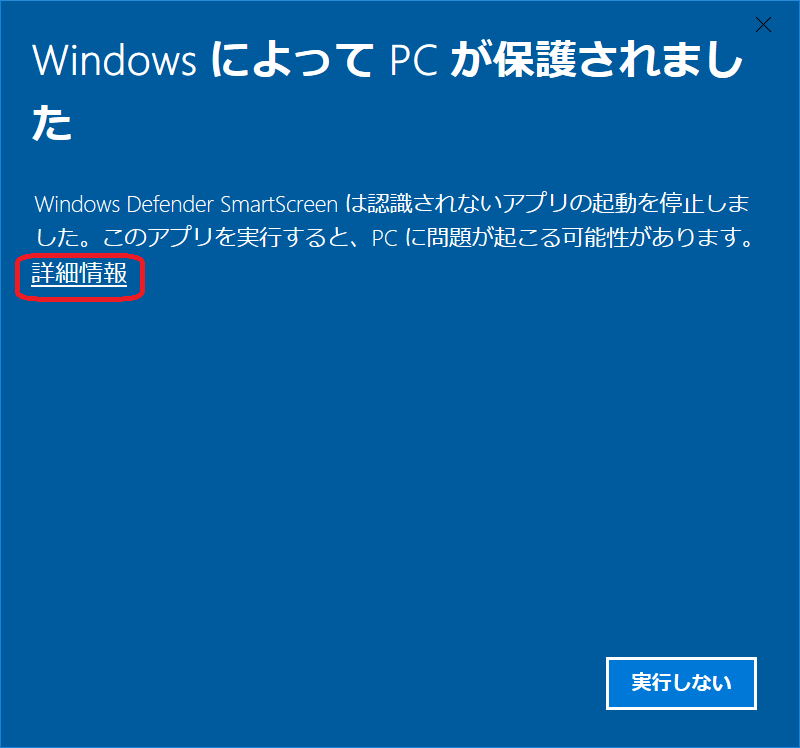
Task: Dismiss the warning using the top-right X icon
Action: [763, 24]
